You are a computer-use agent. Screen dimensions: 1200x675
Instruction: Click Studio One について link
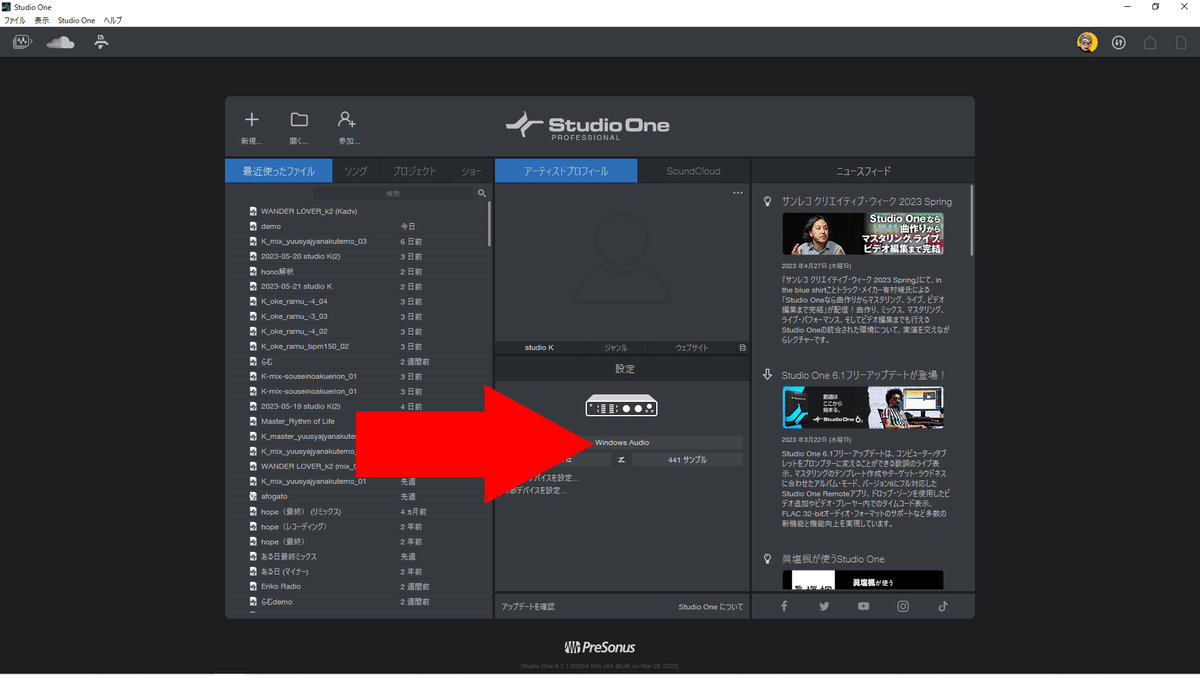[x=711, y=606]
